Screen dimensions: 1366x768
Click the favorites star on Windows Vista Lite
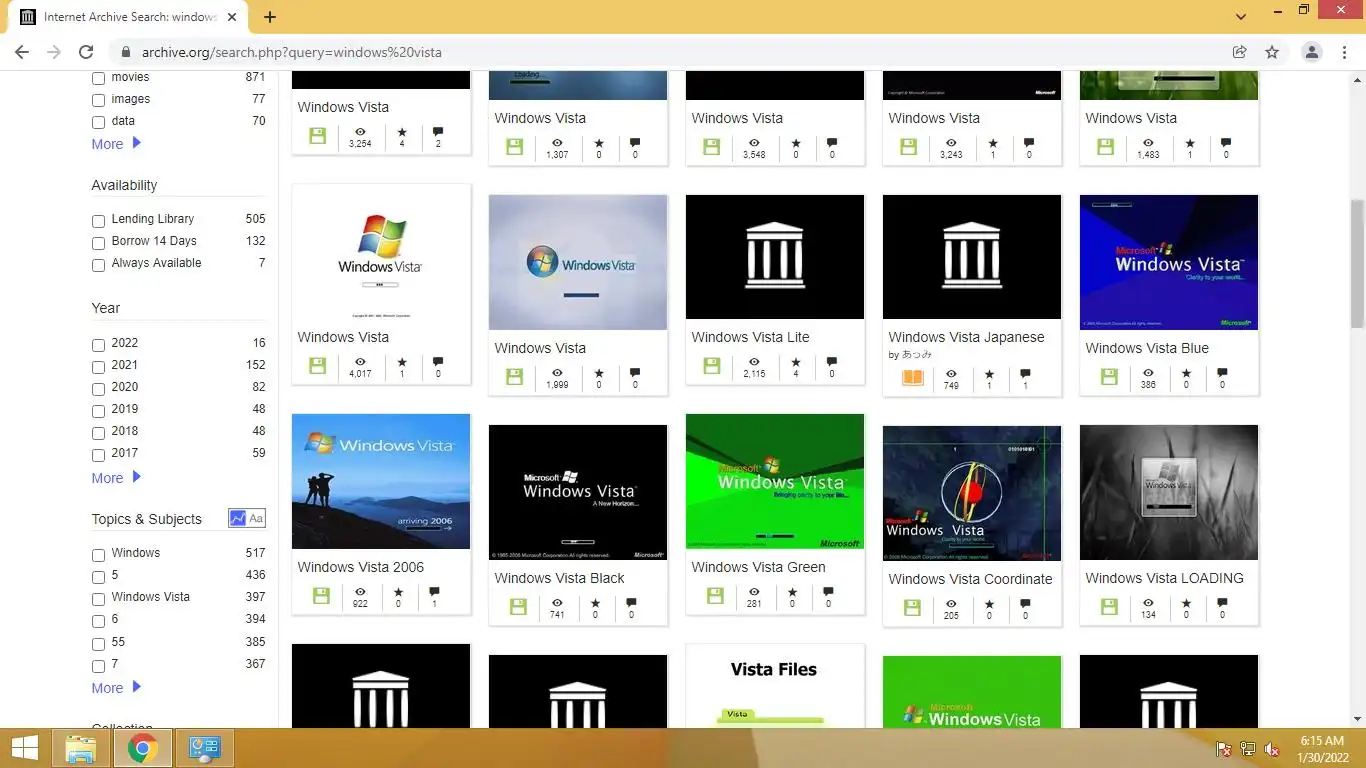pos(796,362)
